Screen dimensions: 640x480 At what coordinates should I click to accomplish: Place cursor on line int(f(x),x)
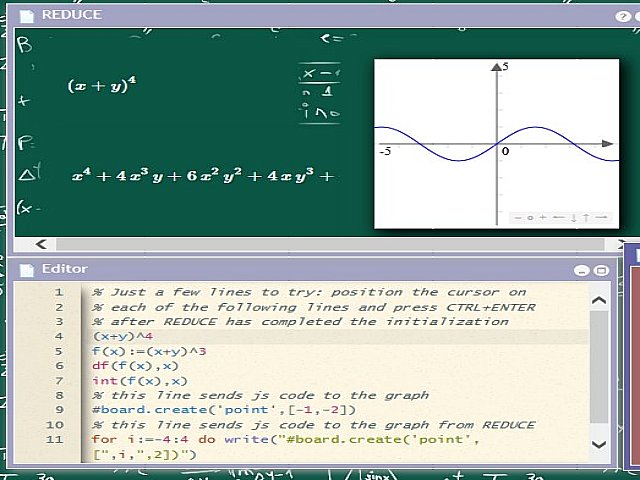140,381
